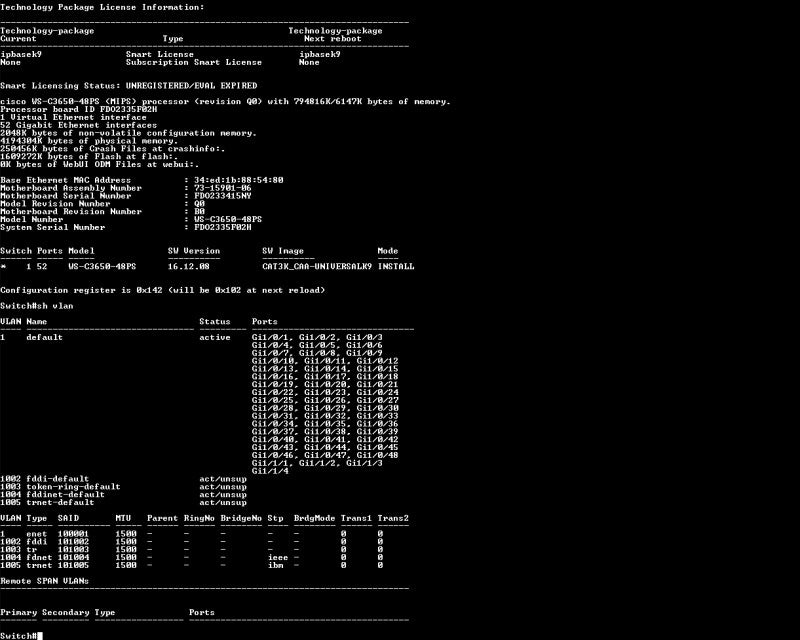
Task: Click the 'Remote SPAN VLANs' heading
Action: coord(44,581)
